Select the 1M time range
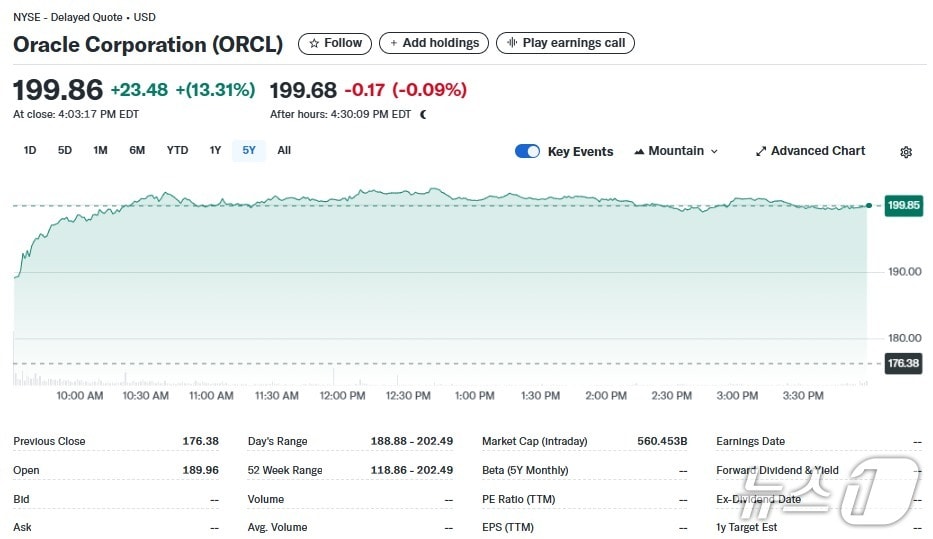 click(x=100, y=150)
